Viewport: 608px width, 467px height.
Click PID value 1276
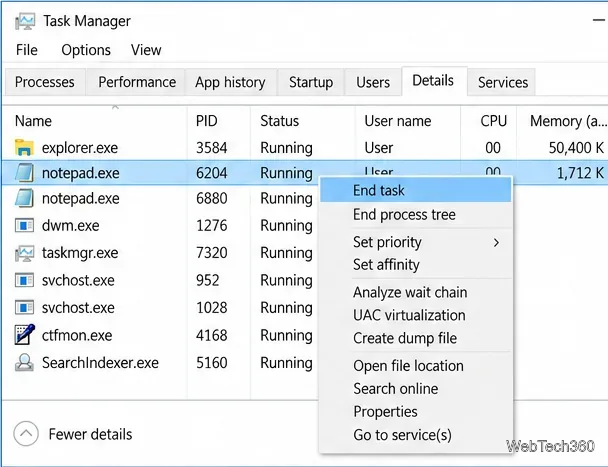click(212, 225)
